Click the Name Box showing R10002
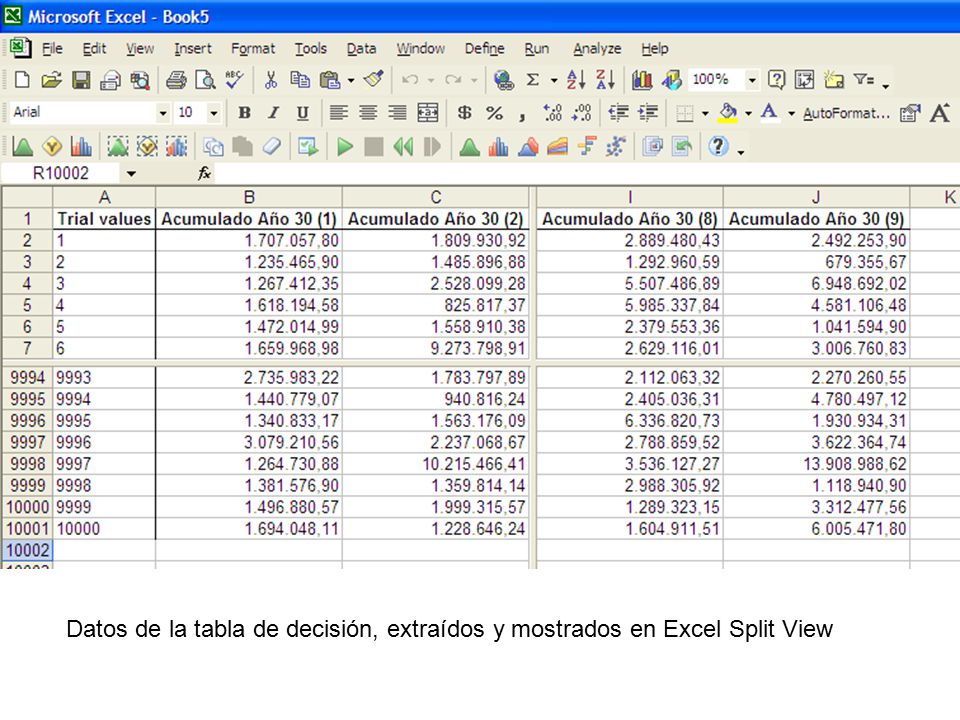Image resolution: width=960 pixels, height=720 pixels. [x=61, y=174]
